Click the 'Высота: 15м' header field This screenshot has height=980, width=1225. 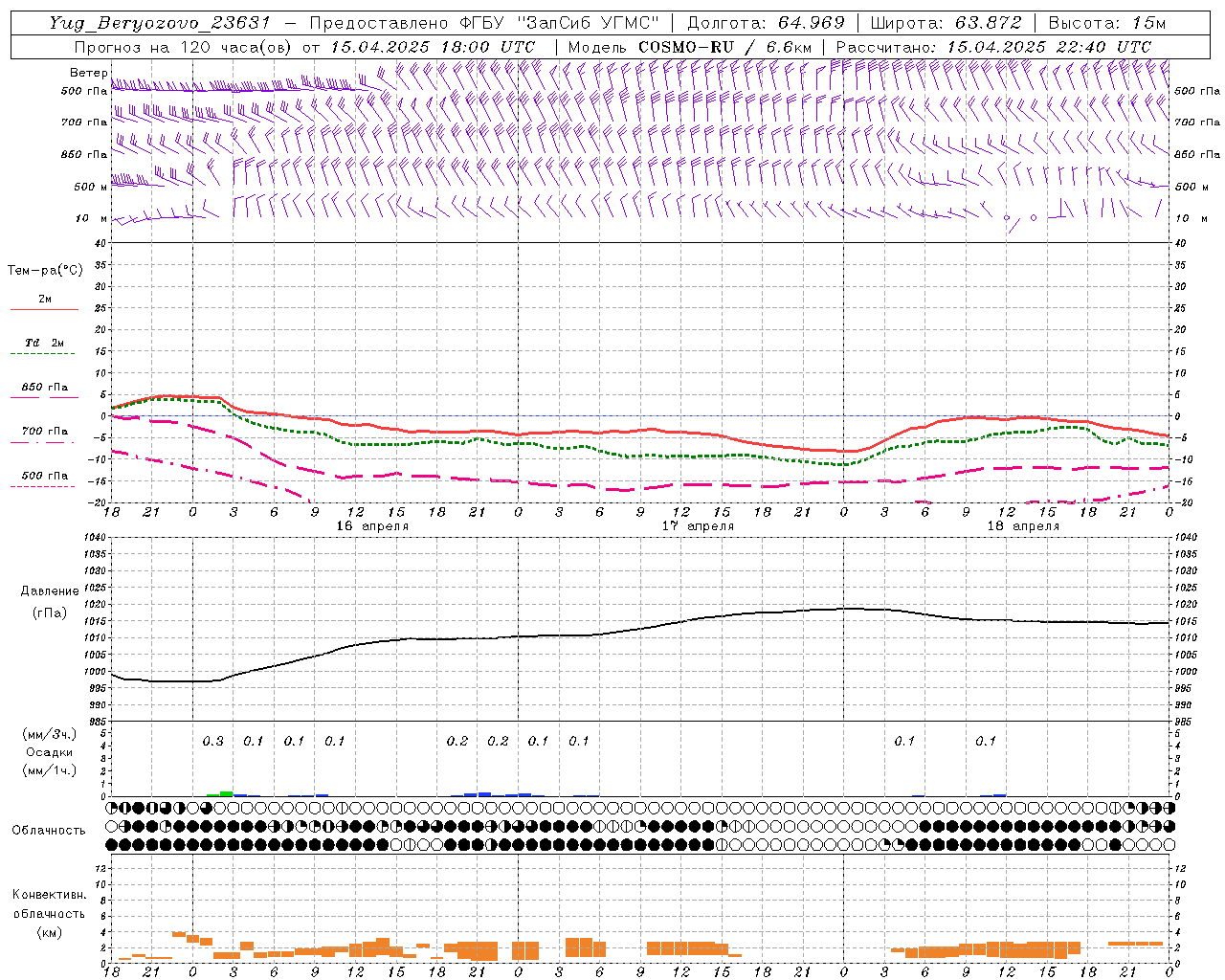tap(1107, 23)
